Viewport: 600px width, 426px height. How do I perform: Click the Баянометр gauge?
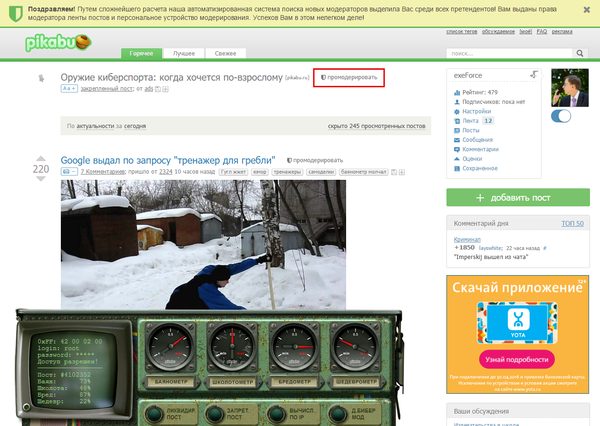(171, 347)
